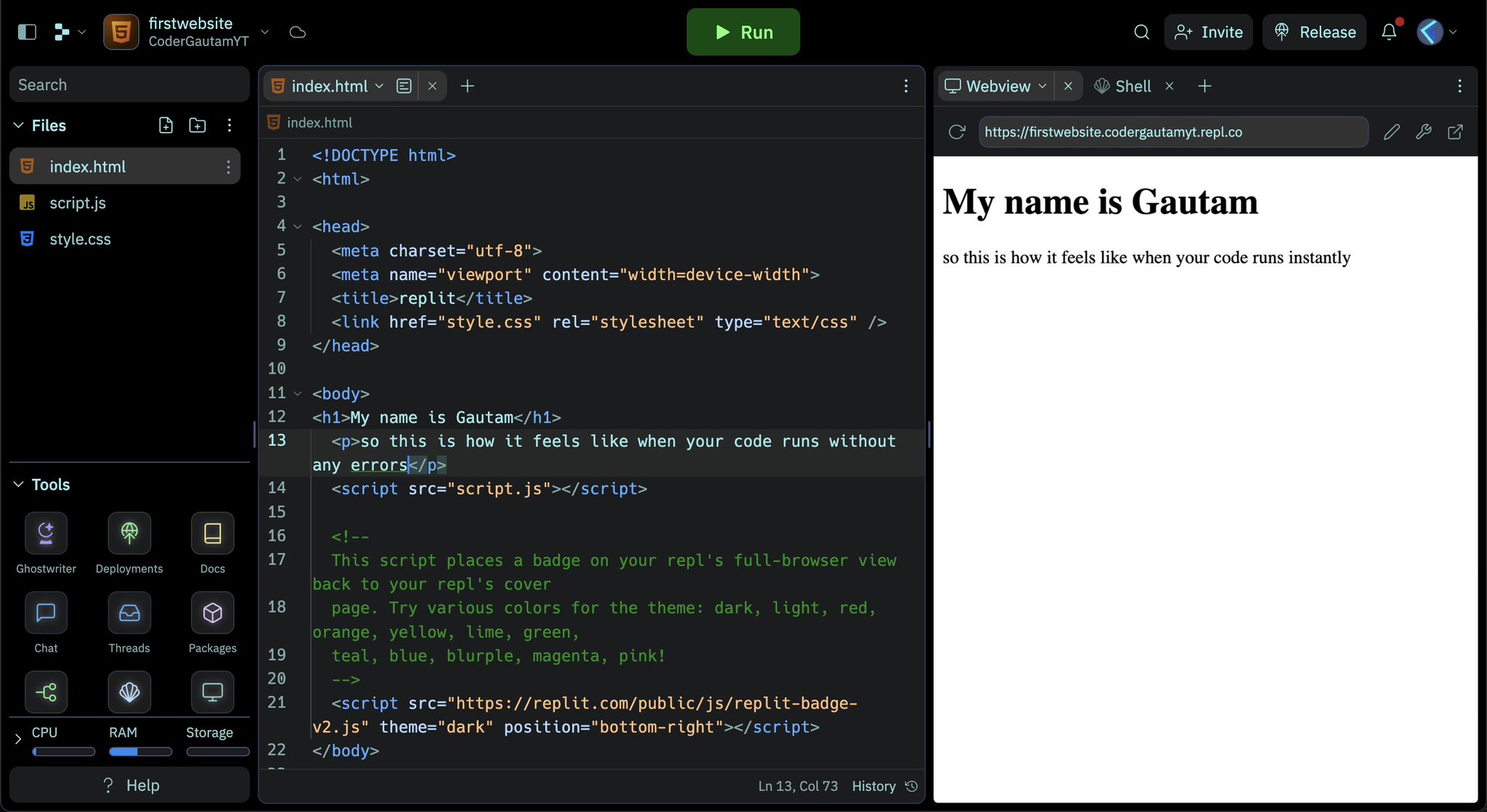The image size is (1487, 812).
Task: Open the Webview tab dropdown chevron
Action: pos(1043,86)
